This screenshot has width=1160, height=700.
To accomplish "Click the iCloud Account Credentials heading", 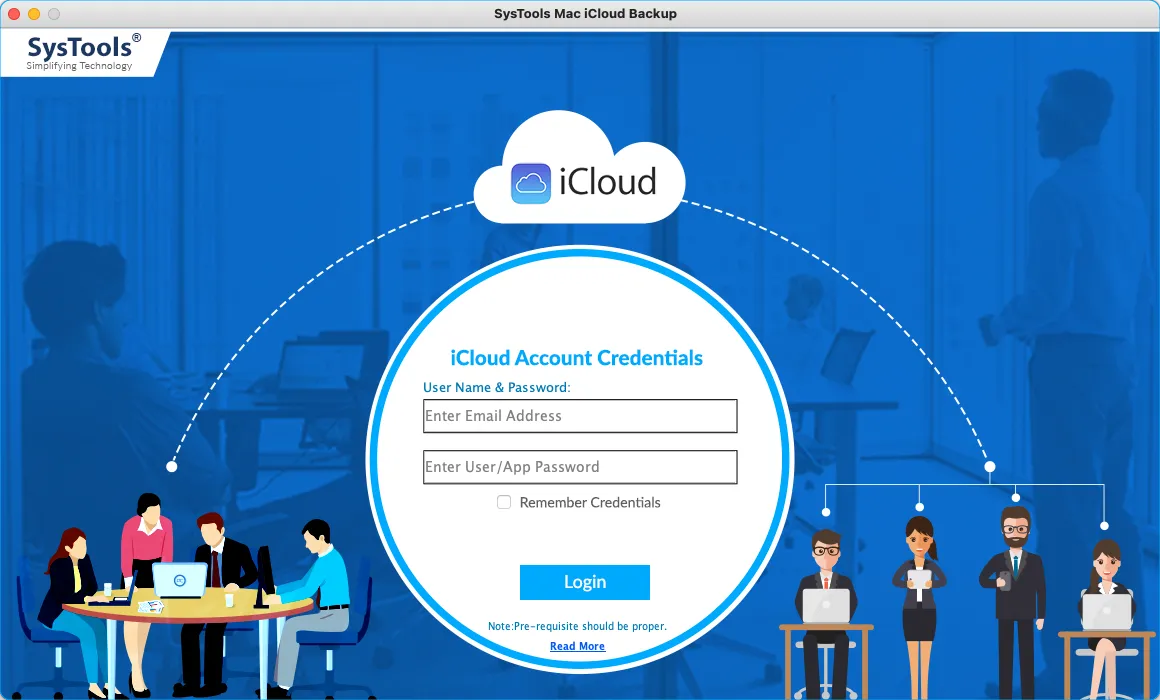I will pyautogui.click(x=577, y=358).
